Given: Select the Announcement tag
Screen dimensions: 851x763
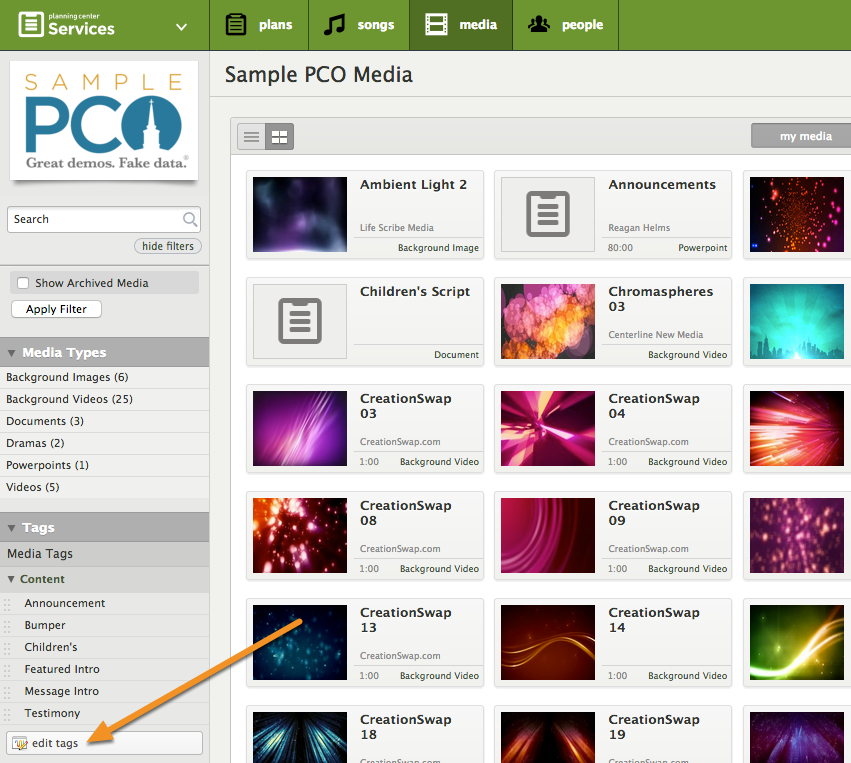Looking at the screenshot, I should [65, 603].
